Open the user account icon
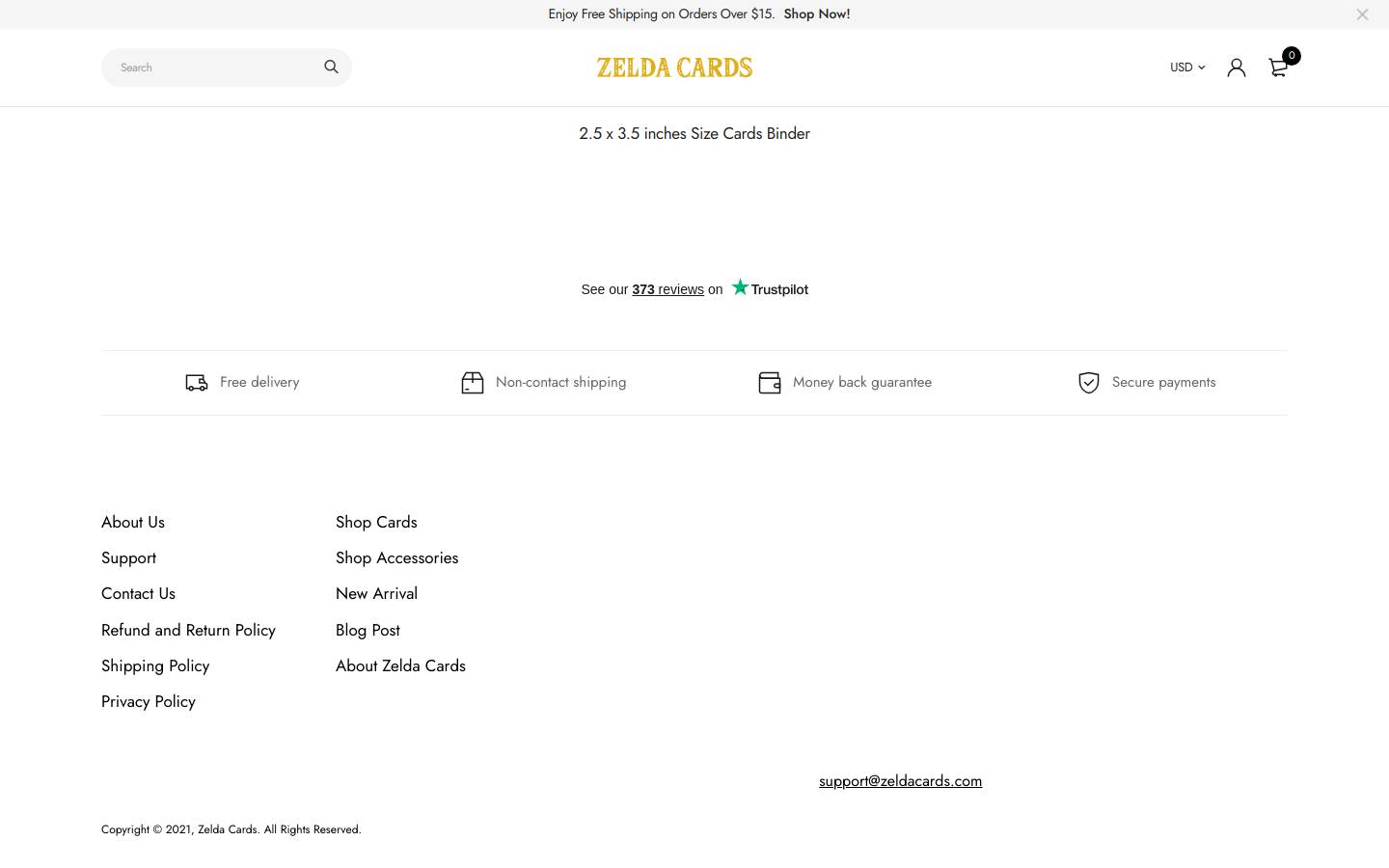Screen dimensions: 1389x868 pos(1237,68)
